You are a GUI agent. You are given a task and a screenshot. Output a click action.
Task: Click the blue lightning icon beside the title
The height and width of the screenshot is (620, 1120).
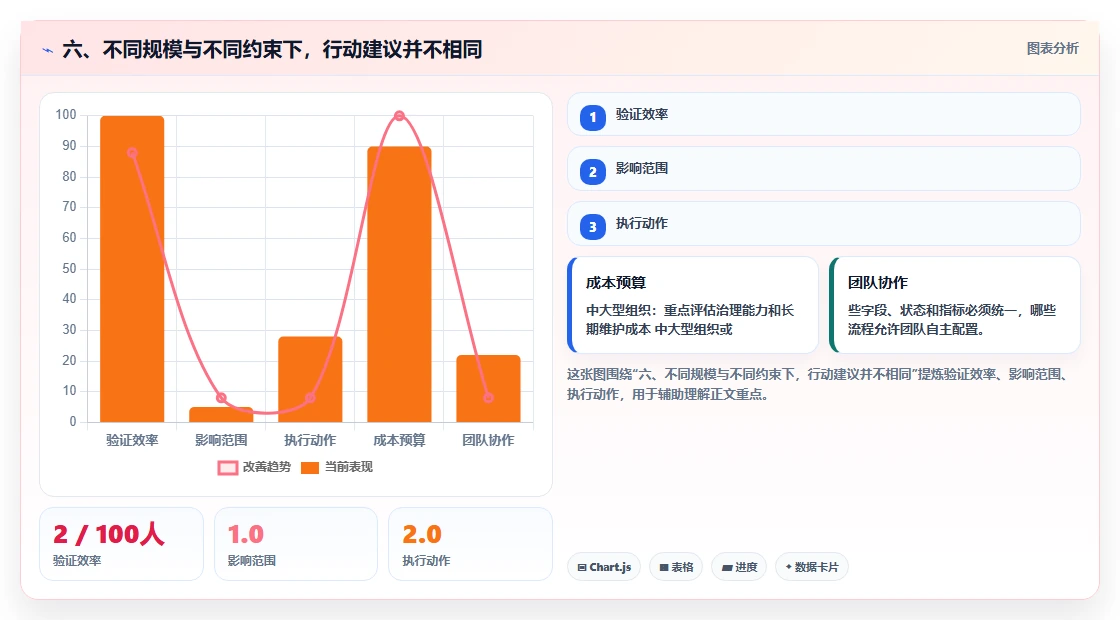point(48,50)
